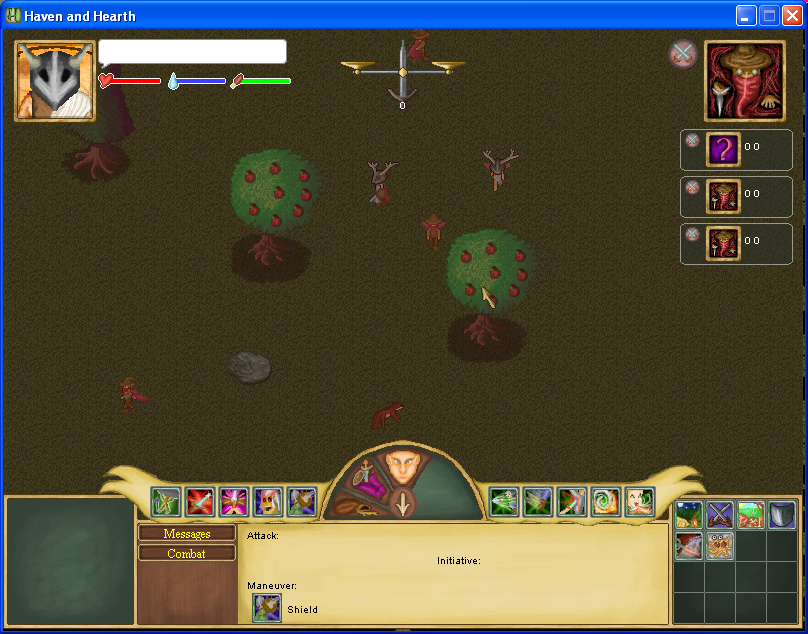The height and width of the screenshot is (634, 808).
Task: Click the "Shield" maneuver name
Action: [302, 609]
